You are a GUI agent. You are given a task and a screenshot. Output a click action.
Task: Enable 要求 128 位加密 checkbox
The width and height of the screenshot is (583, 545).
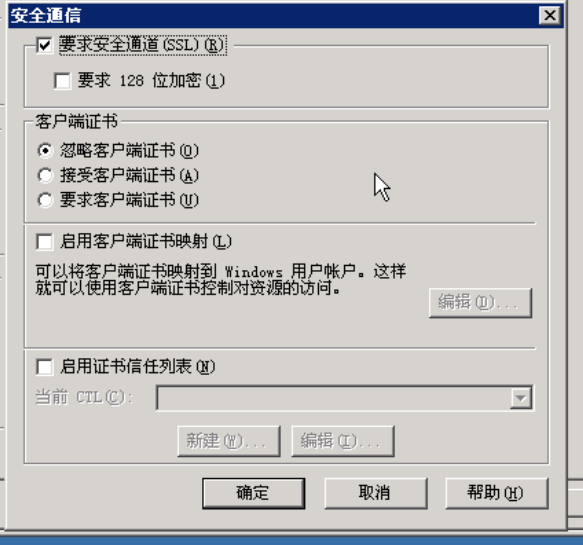tap(62, 81)
